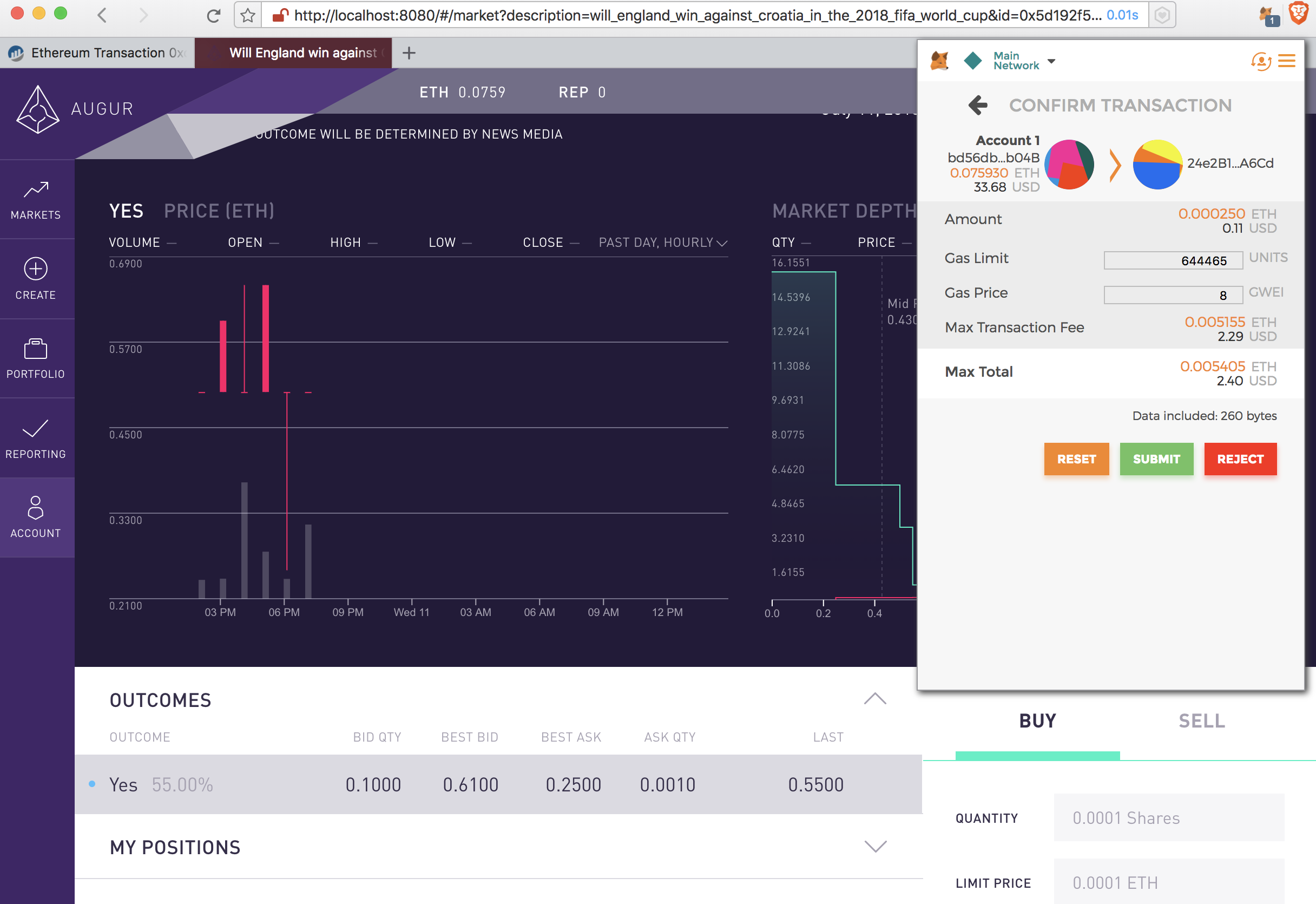Open the Portfolio sidebar section
The width and height of the screenshot is (1316, 904).
(x=36, y=358)
